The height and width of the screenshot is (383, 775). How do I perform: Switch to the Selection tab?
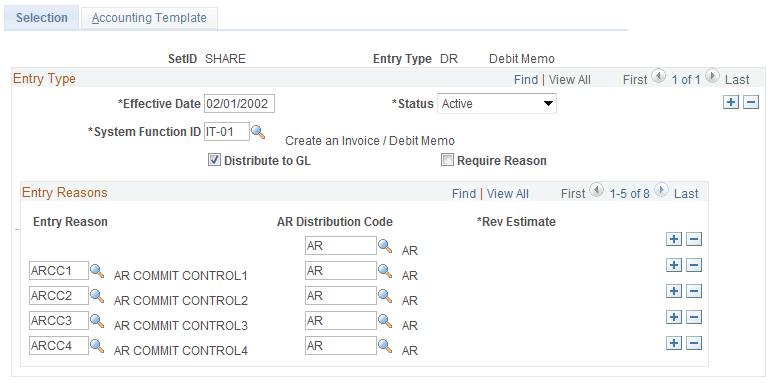point(42,18)
